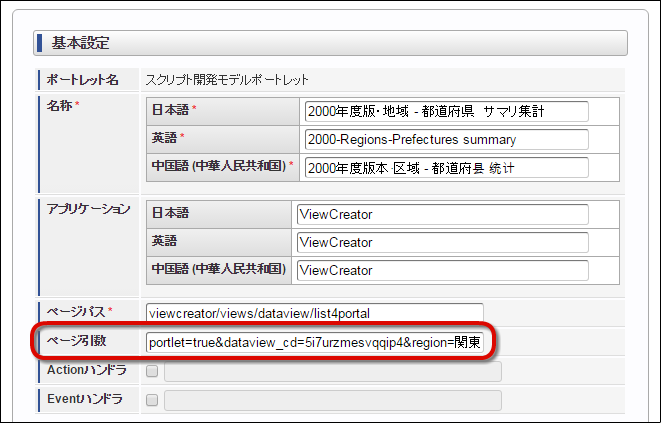Click the 名称 中国語 name field
The width and height of the screenshot is (661, 423).
click(446, 168)
